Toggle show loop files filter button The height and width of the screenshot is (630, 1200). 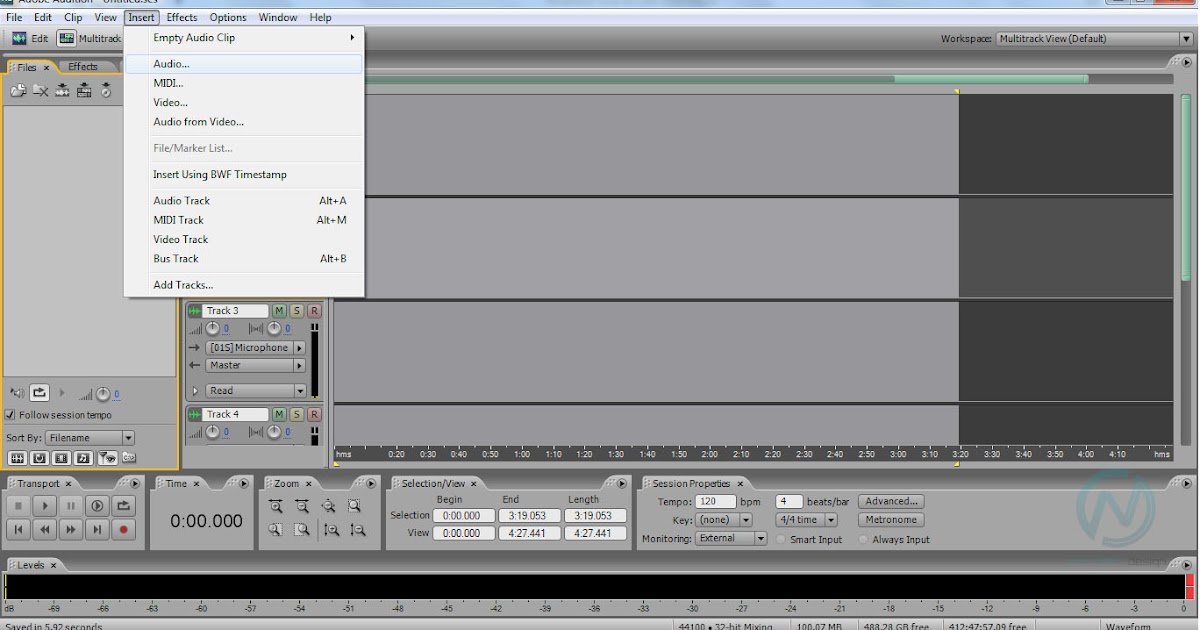[x=38, y=457]
